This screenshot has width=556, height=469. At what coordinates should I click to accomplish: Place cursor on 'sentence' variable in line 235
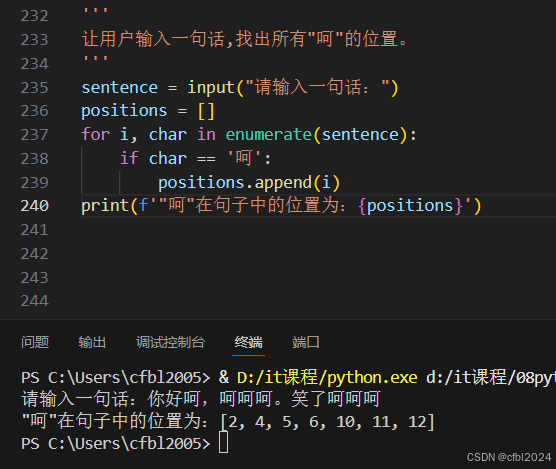coord(119,88)
